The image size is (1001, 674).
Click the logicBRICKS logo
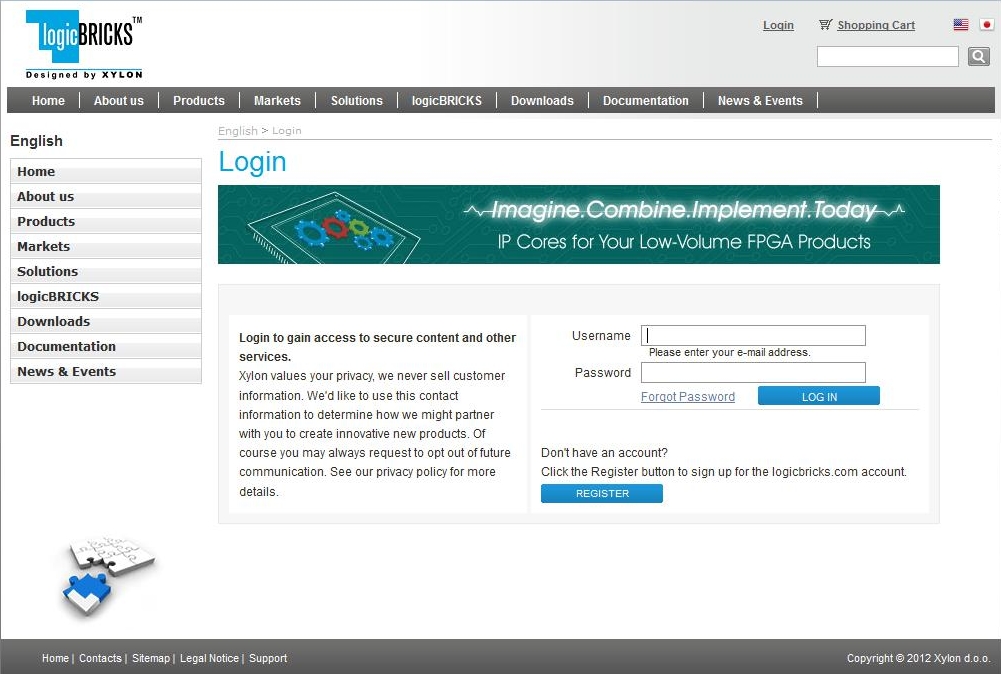click(x=84, y=45)
